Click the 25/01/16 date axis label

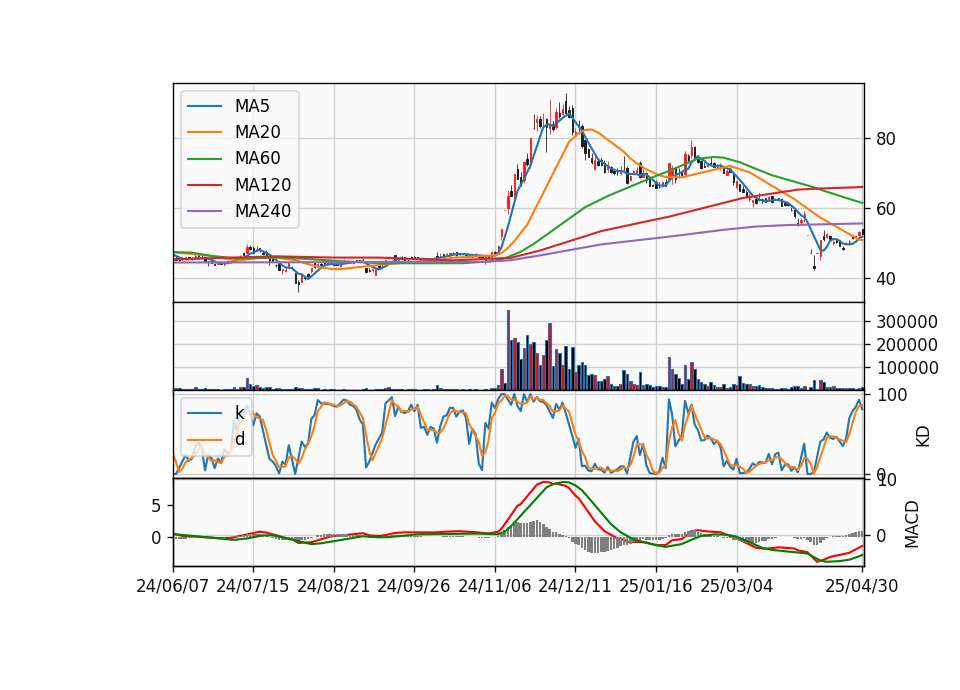pyautogui.click(x=656, y=586)
